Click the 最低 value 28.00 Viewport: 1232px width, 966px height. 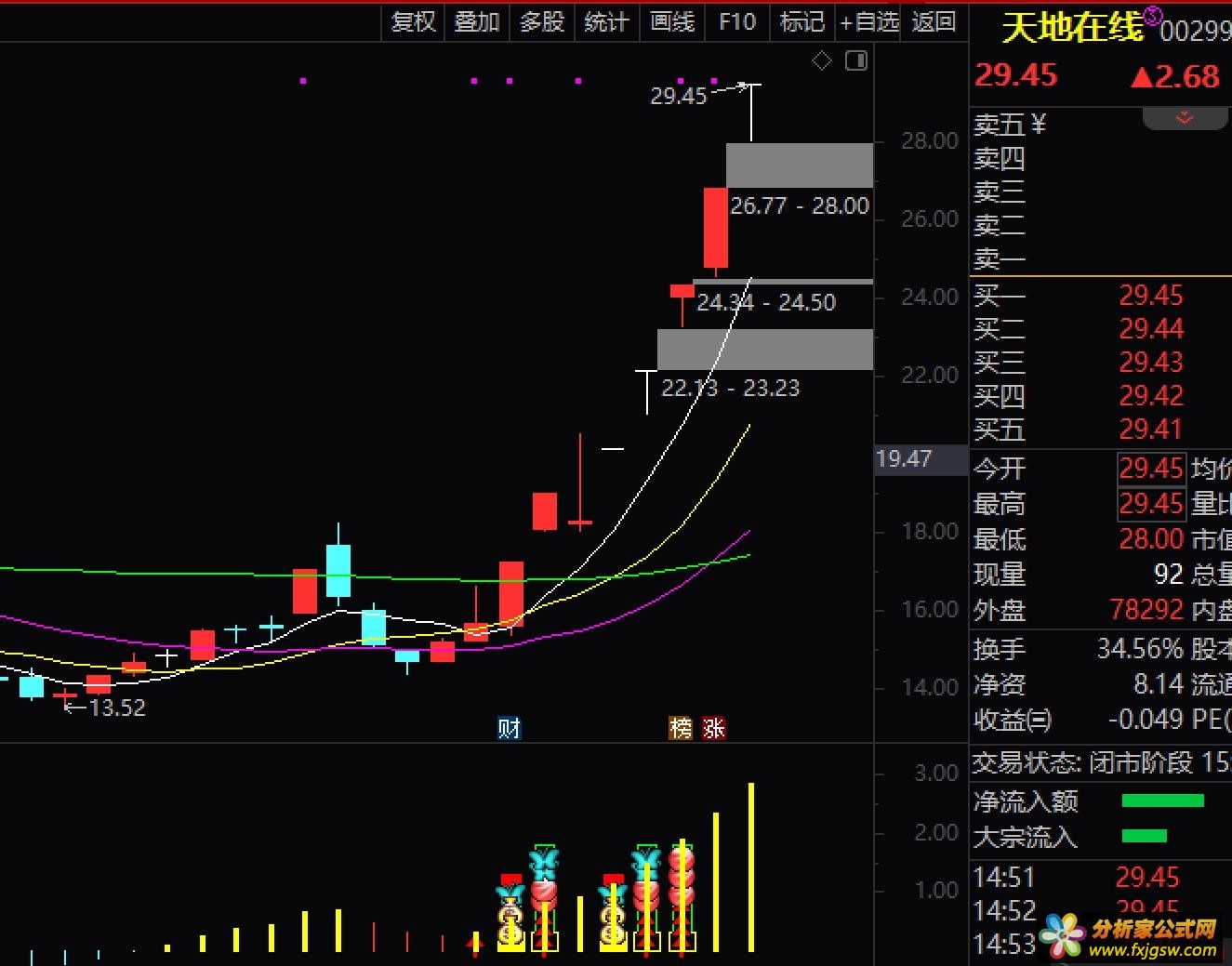click(1151, 539)
